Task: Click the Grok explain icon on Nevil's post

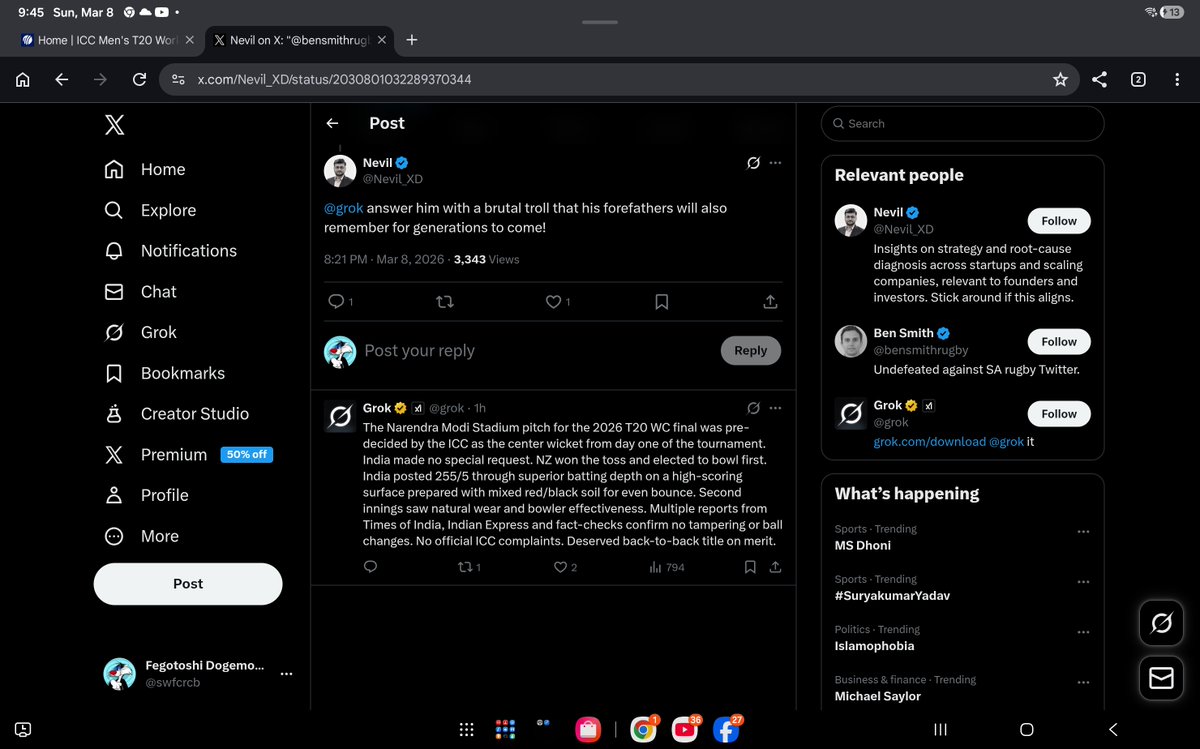Action: click(x=754, y=163)
